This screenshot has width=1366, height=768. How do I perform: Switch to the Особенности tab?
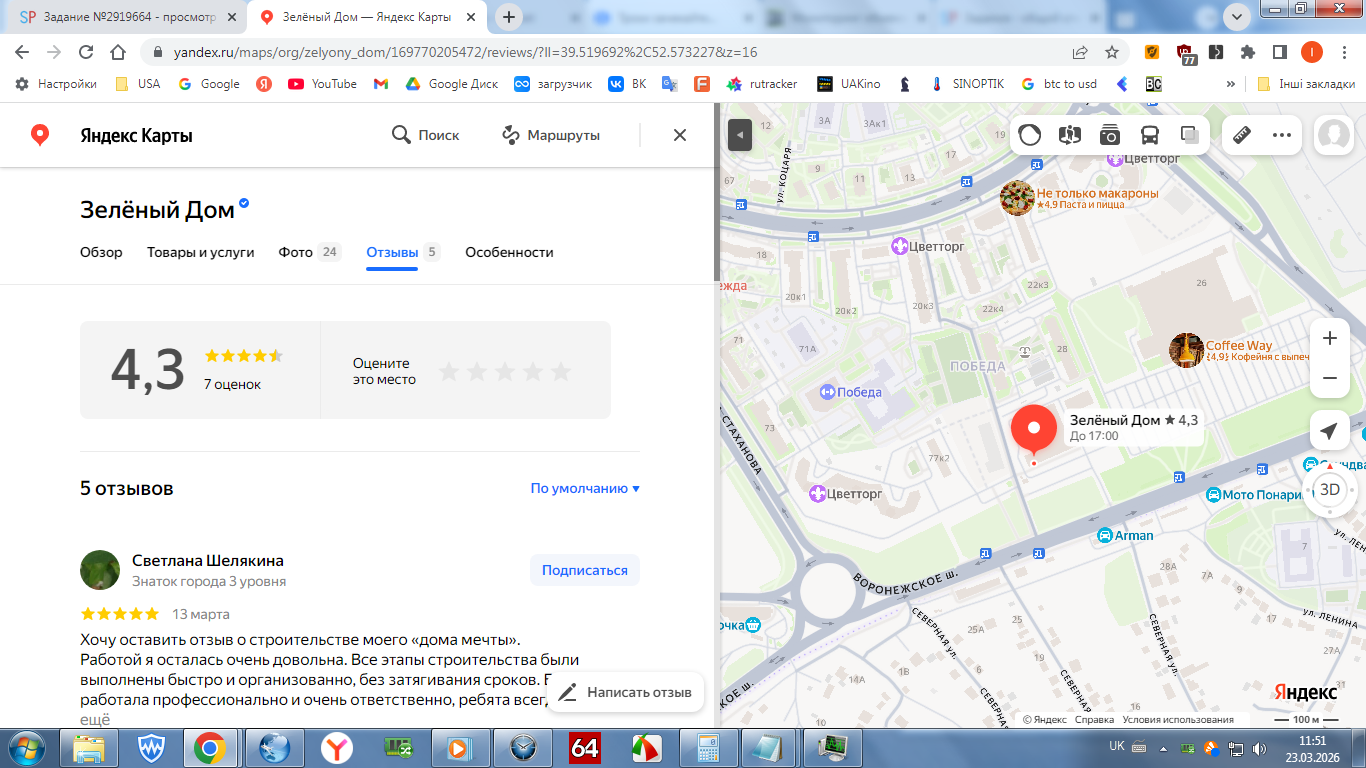pyautogui.click(x=509, y=252)
